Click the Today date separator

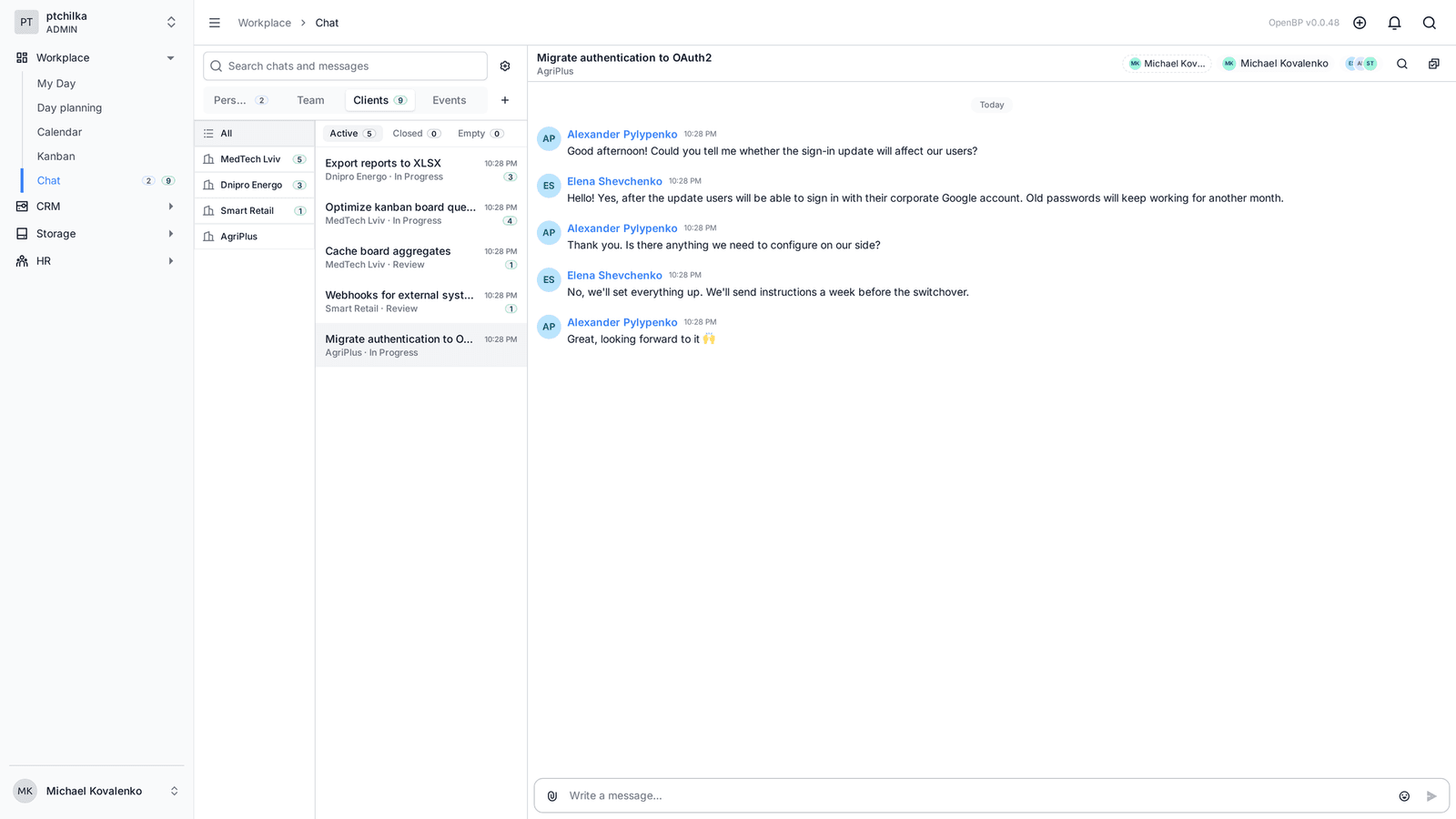tap(992, 105)
